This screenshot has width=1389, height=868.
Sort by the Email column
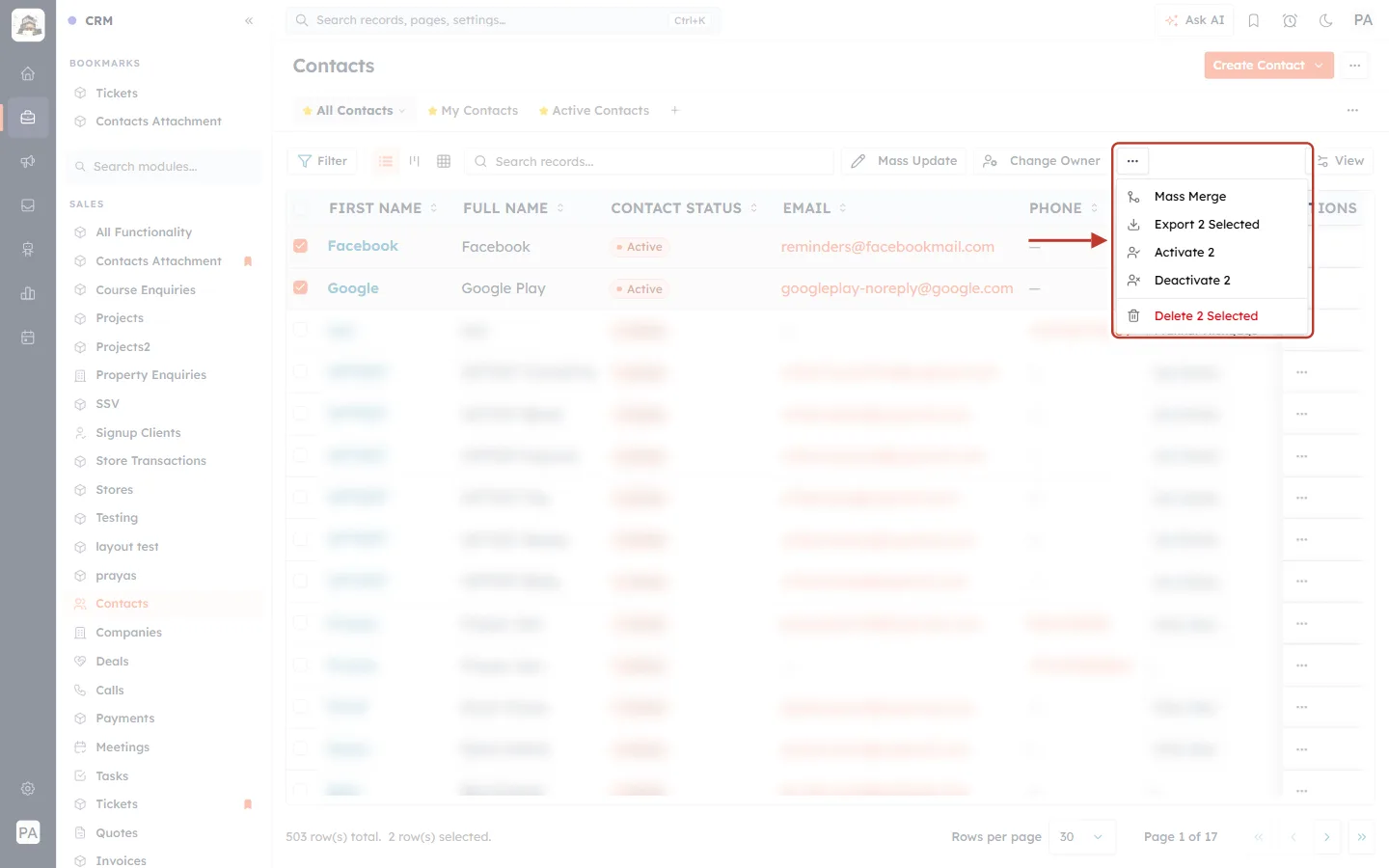click(x=815, y=208)
